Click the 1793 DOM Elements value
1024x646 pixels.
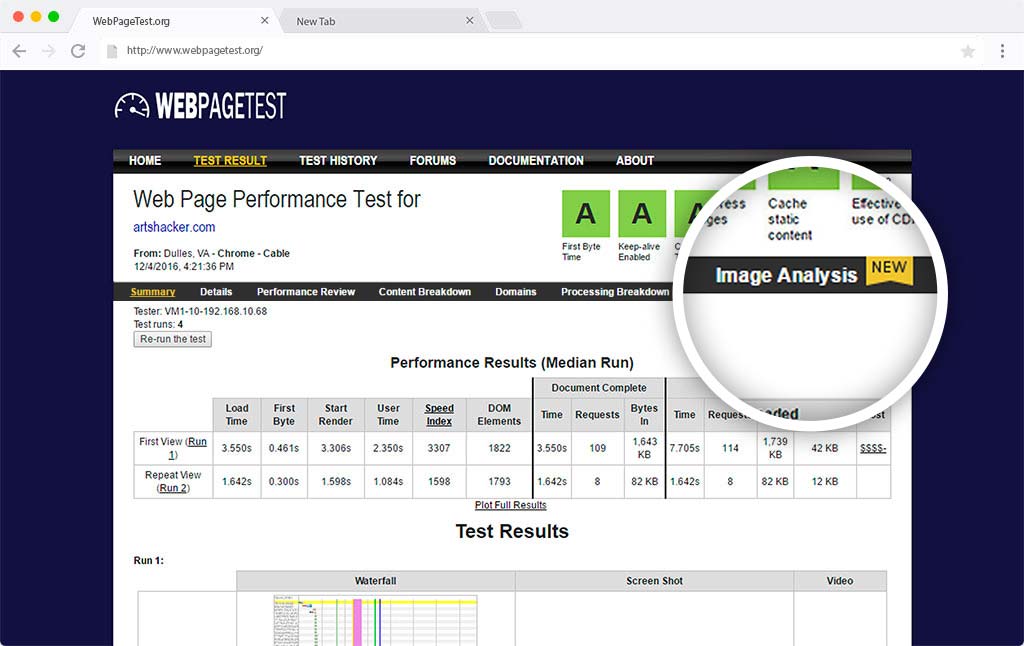[x=499, y=481]
